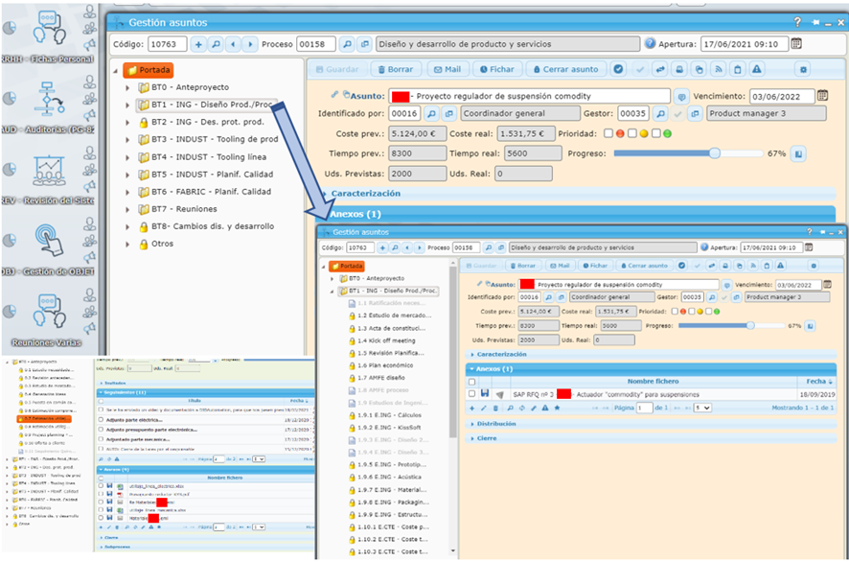This screenshot has width=849, height=562.
Task: Tick the yellow priority checkbox in the lower window
Action: [x=691, y=311]
